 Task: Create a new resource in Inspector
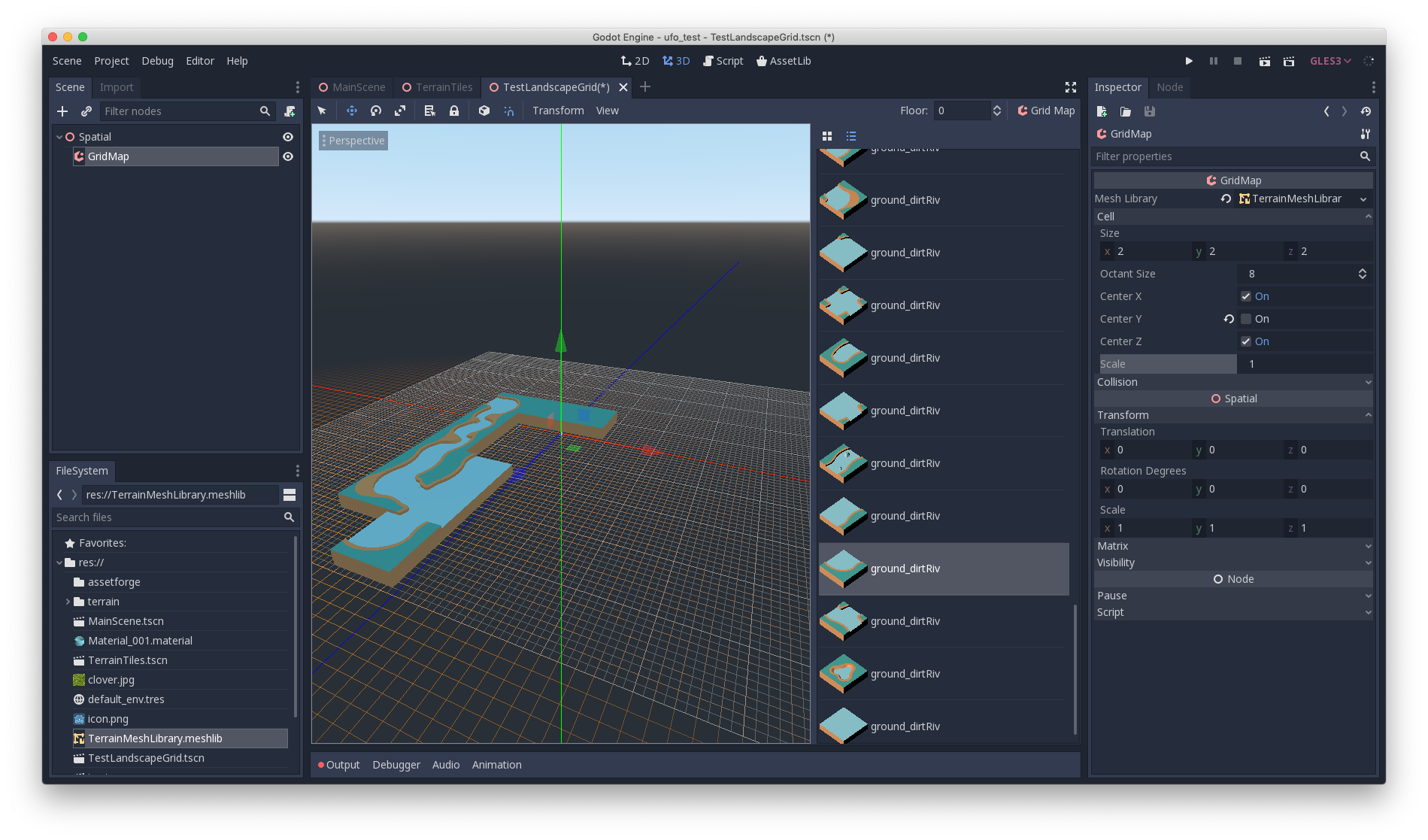pyautogui.click(x=1102, y=111)
